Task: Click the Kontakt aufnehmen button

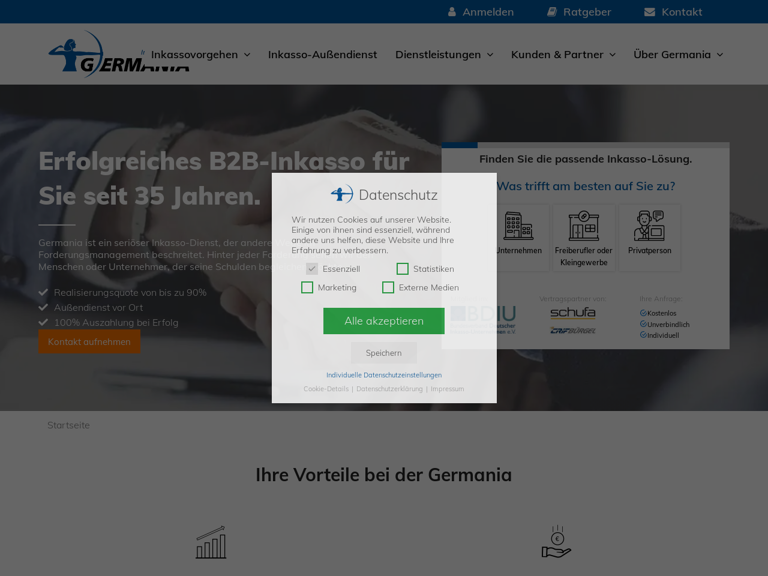Action: pyautogui.click(x=89, y=341)
